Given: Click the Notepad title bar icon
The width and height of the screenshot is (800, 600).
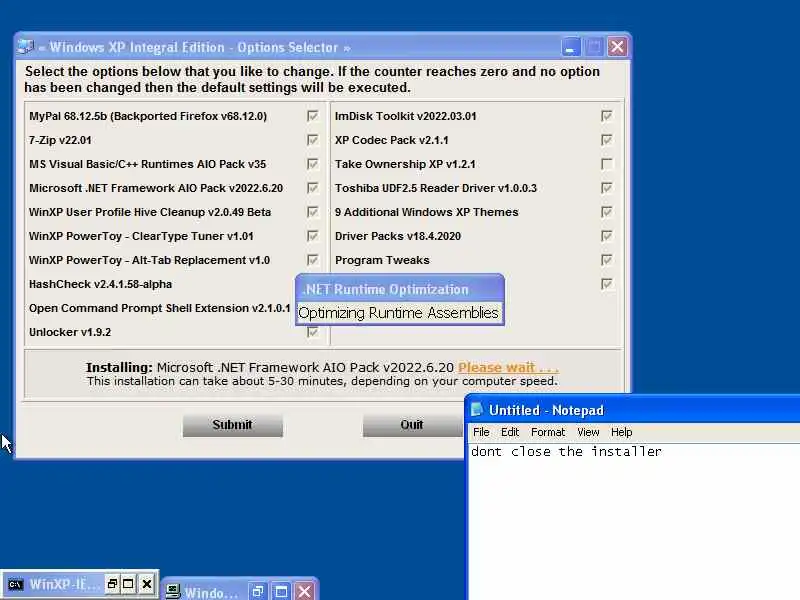Looking at the screenshot, I should (477, 410).
